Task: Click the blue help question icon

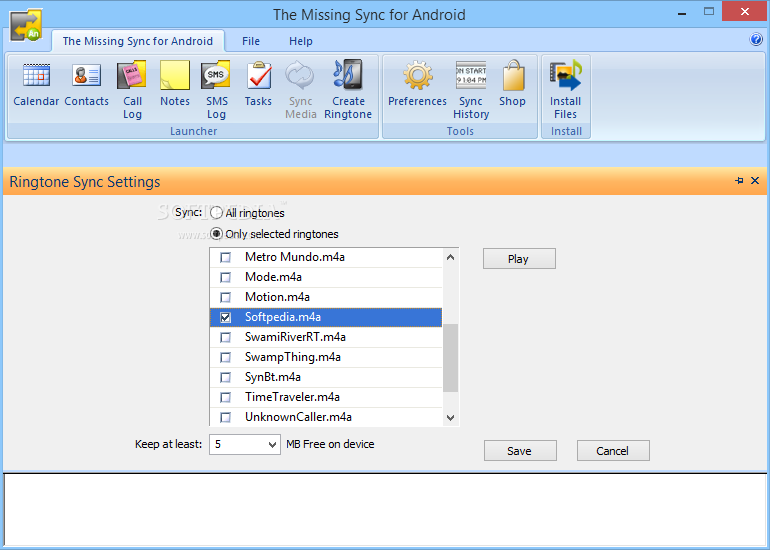Action: tap(756, 39)
